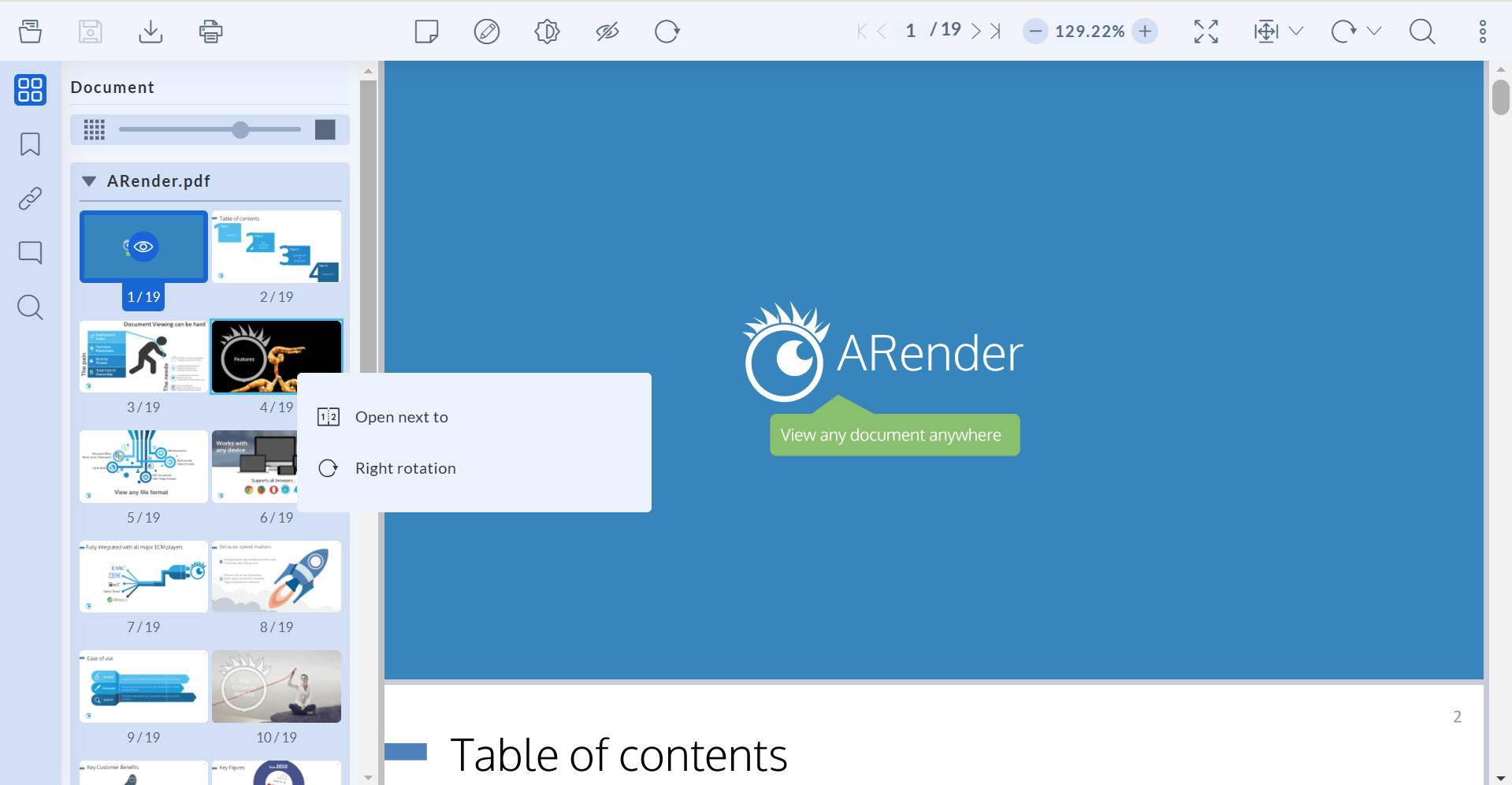Image resolution: width=1512 pixels, height=785 pixels.
Task: Expand the rotation options dropdown arrow
Action: pyautogui.click(x=1374, y=32)
